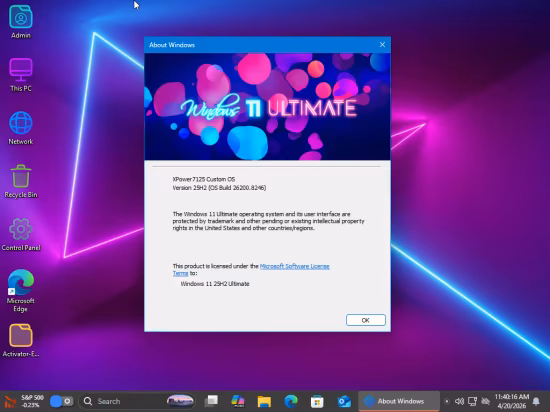Open Microsoft Store from the taskbar
550x412 pixels.
tap(317, 401)
